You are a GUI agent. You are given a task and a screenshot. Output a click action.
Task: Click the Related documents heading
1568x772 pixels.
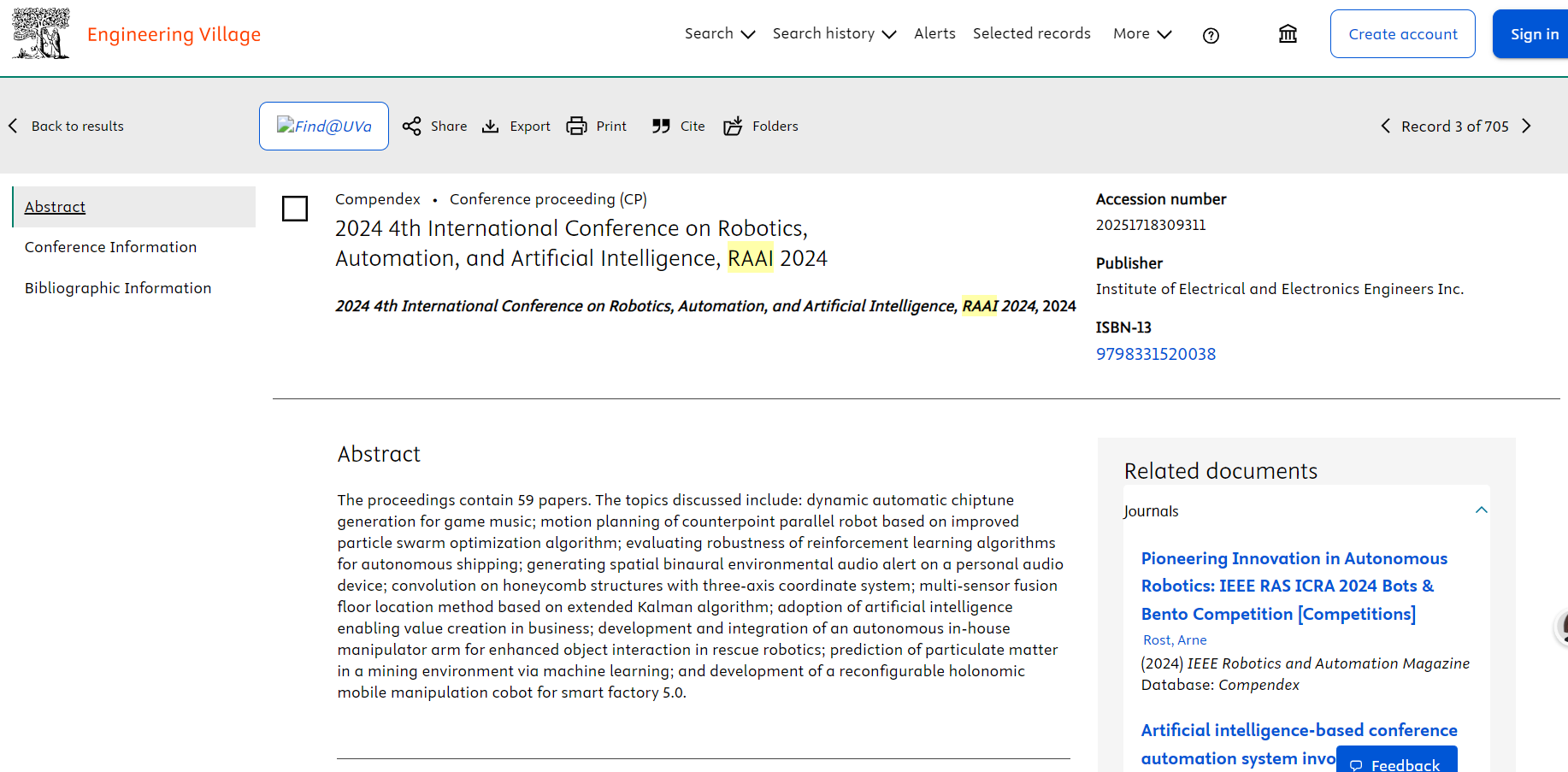point(1220,471)
